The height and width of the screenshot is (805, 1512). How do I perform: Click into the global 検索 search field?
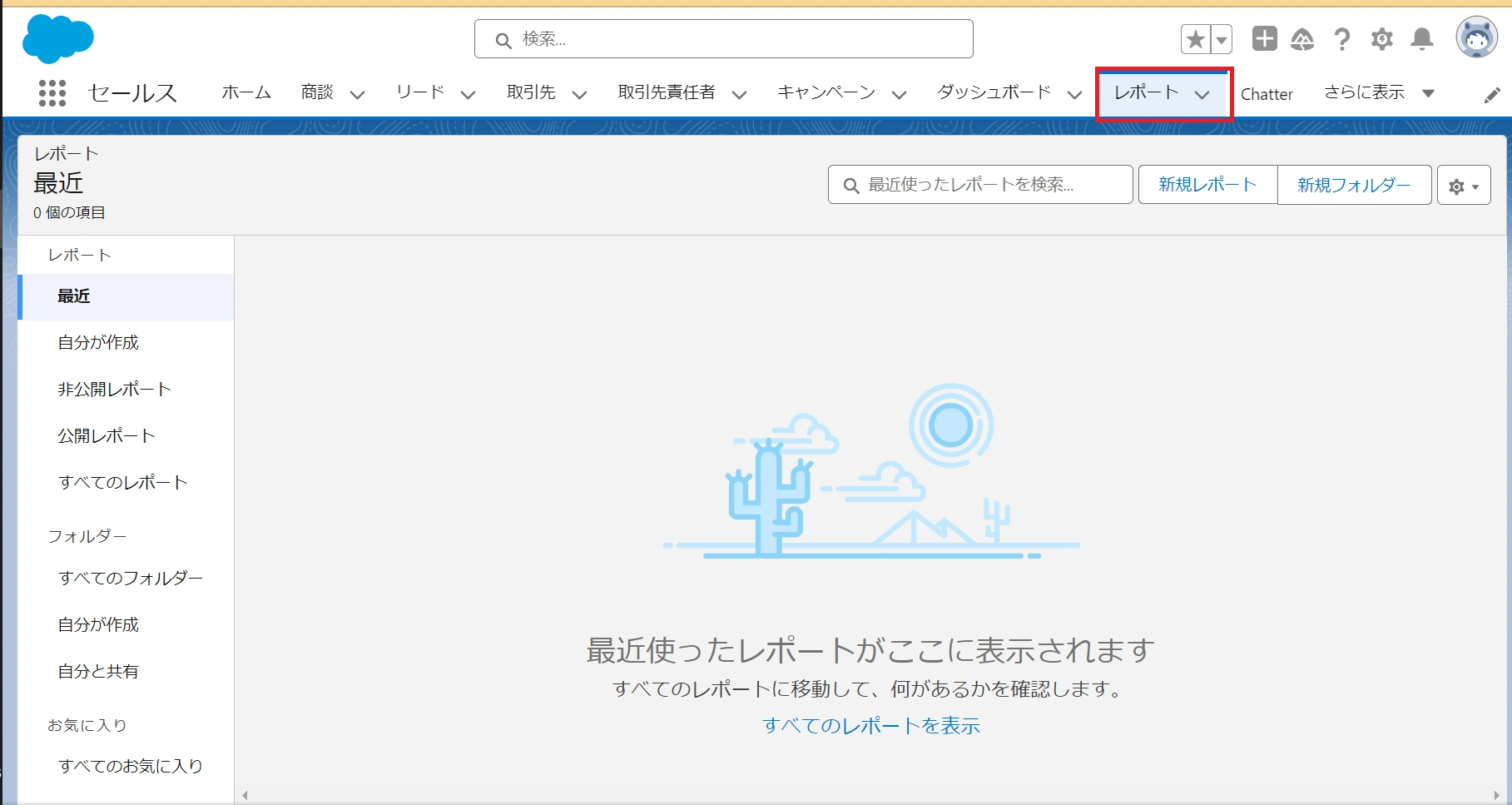click(723, 39)
